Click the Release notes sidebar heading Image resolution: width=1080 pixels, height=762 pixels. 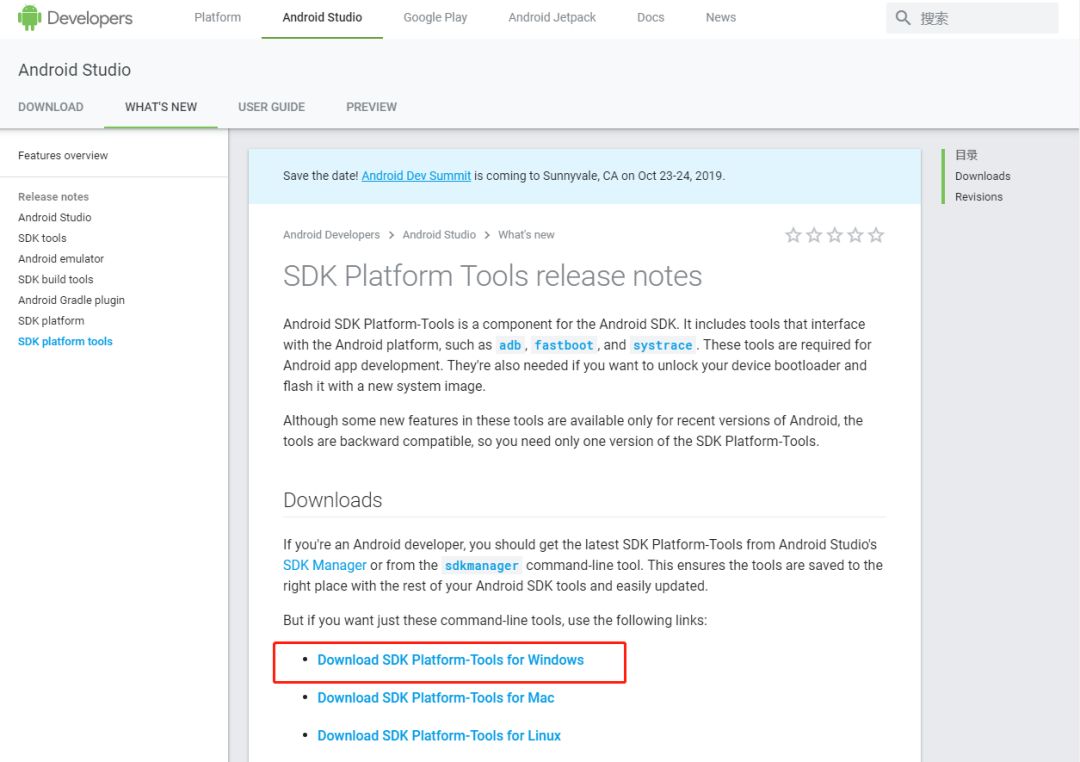click(x=53, y=197)
